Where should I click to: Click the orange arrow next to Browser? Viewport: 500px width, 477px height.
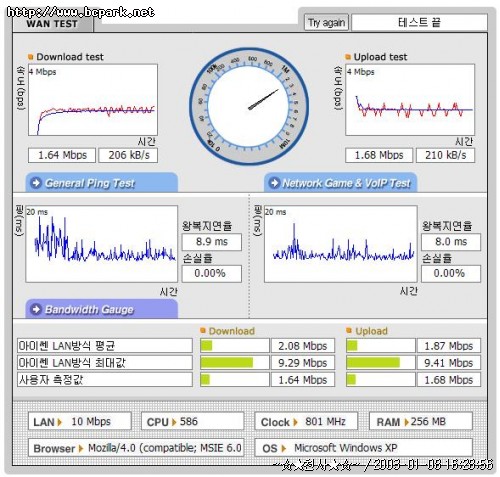point(81,448)
